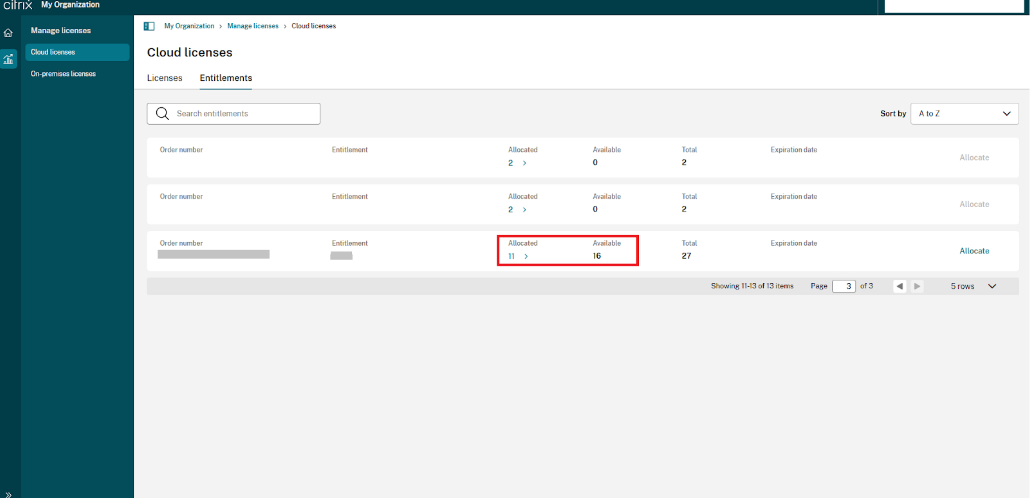Click the allocated count 11 link
This screenshot has width=1030, height=498.
[511, 256]
